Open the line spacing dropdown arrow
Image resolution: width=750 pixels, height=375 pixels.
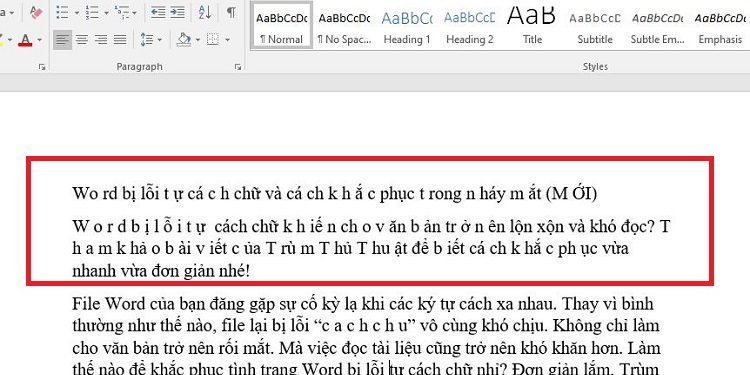click(159, 40)
